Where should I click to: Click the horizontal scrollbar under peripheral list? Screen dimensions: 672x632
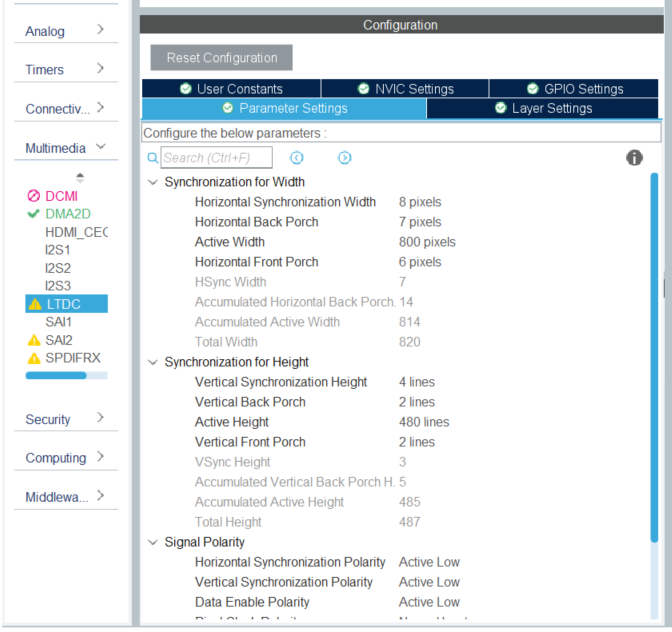56,376
